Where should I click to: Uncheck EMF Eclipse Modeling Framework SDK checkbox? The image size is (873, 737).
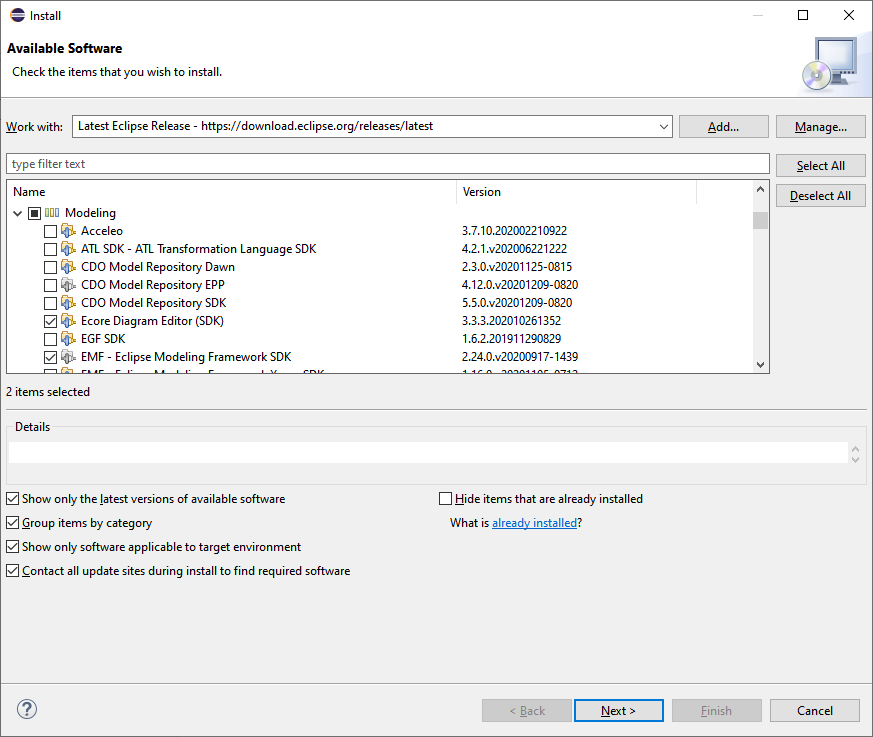click(50, 357)
